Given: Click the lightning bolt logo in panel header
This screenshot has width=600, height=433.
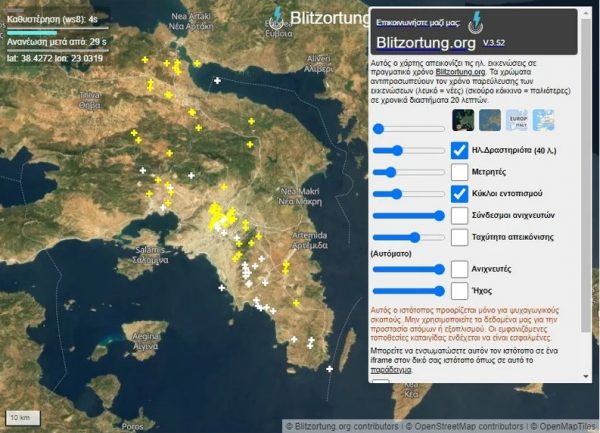Looking at the screenshot, I should [475, 20].
